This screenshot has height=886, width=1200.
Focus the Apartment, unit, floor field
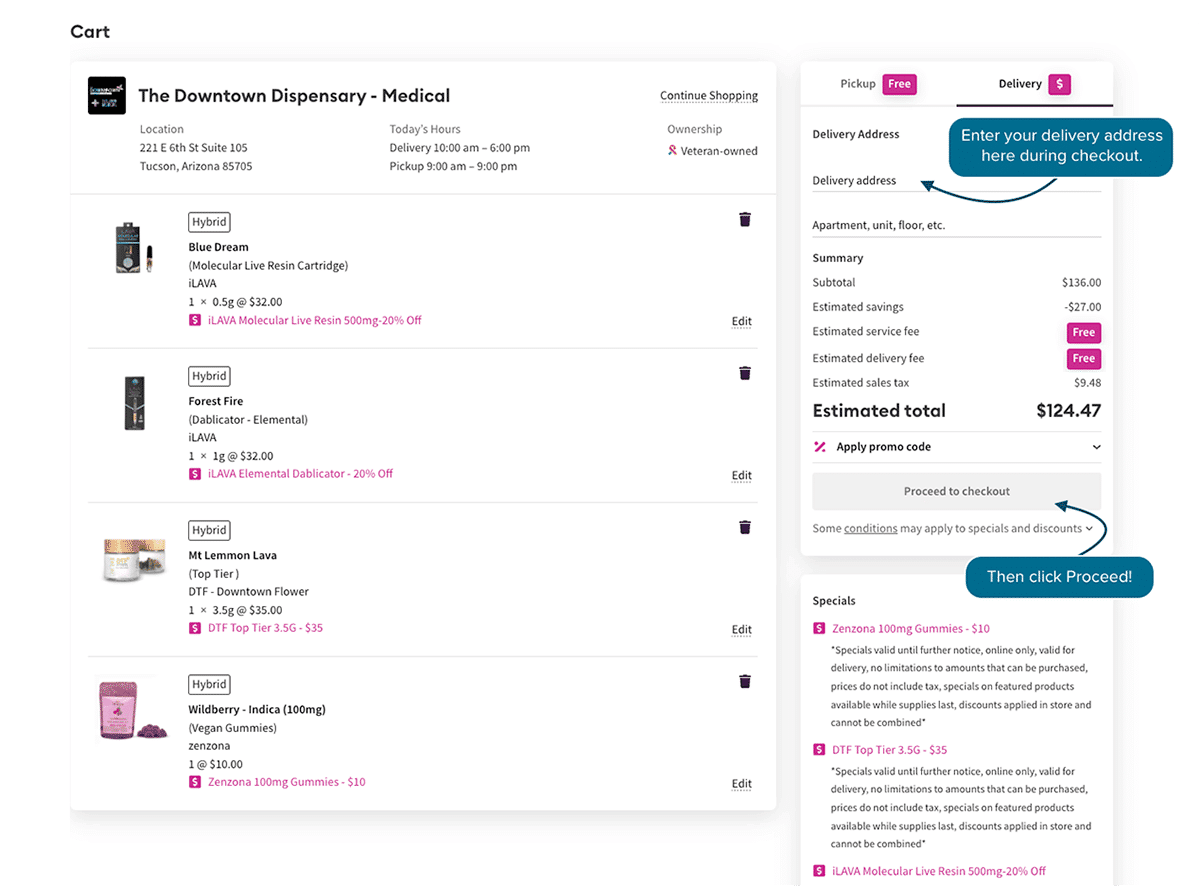point(956,226)
